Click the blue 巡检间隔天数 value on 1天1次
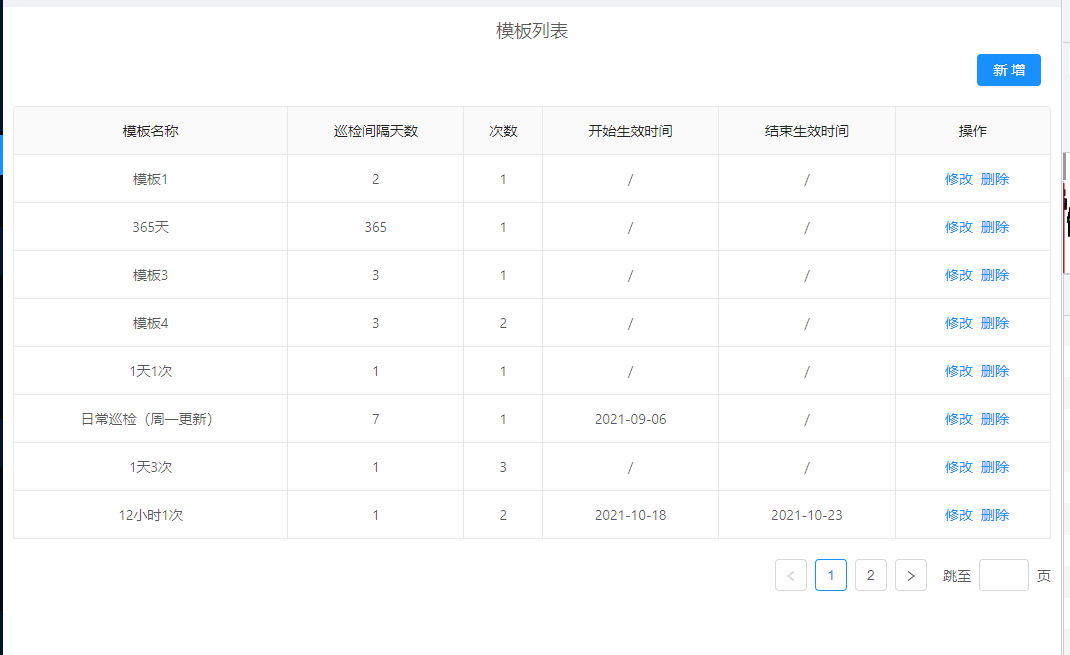This screenshot has width=1070, height=655. (375, 371)
